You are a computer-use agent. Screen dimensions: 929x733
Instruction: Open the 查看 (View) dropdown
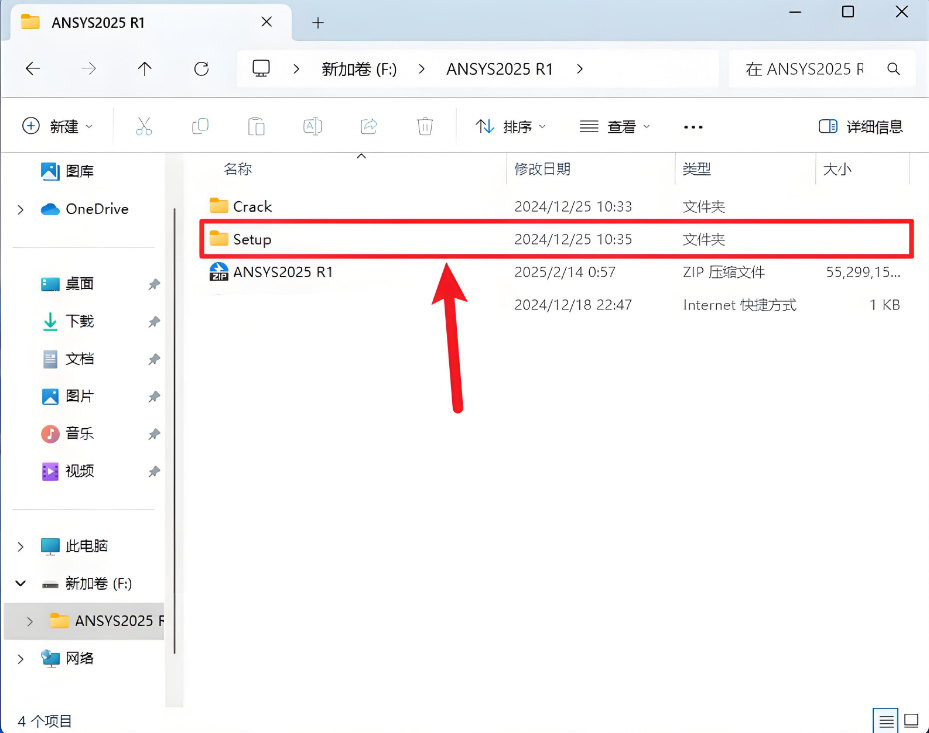[614, 126]
